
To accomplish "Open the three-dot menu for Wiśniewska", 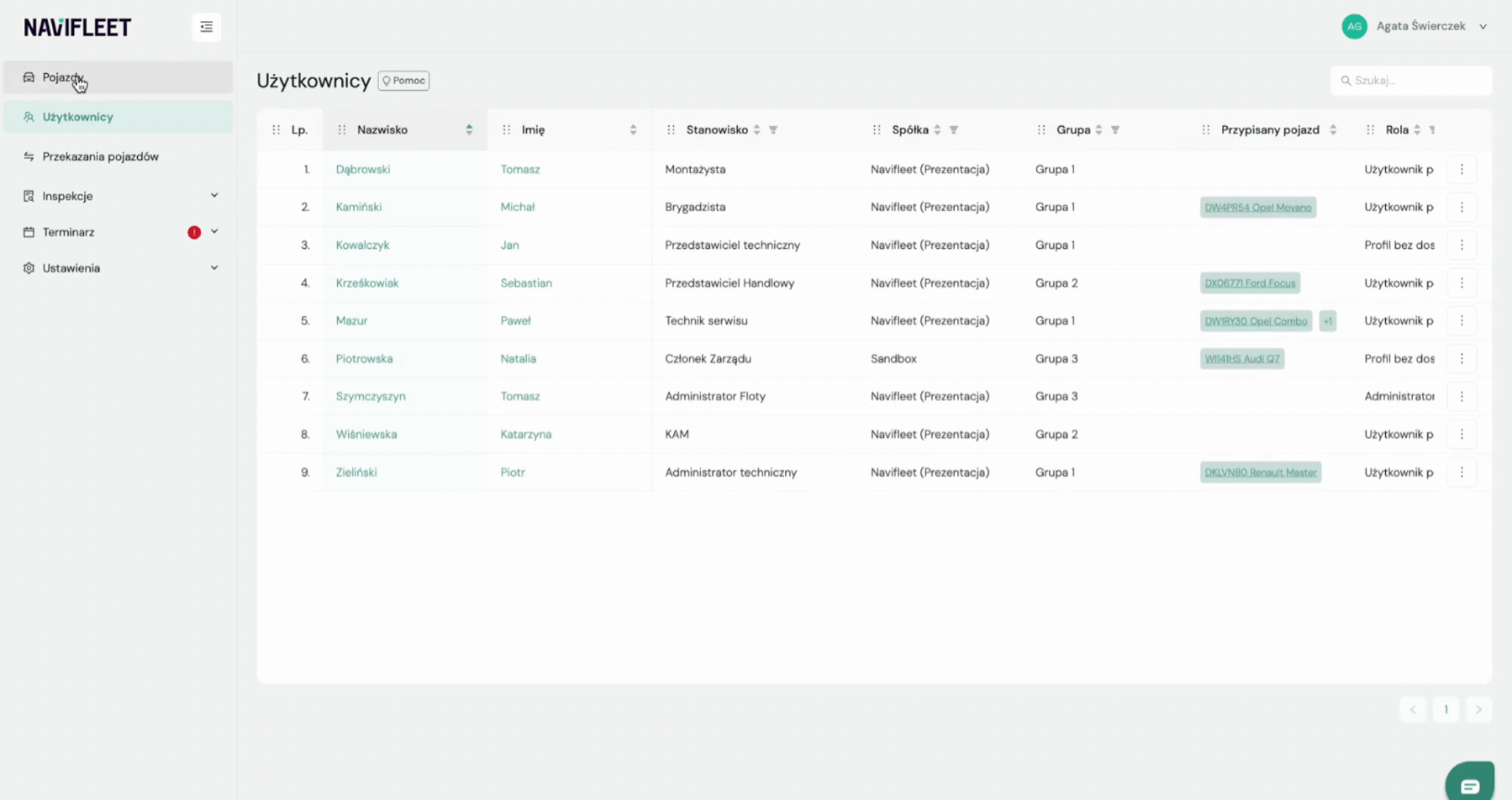I will pyautogui.click(x=1462, y=434).
